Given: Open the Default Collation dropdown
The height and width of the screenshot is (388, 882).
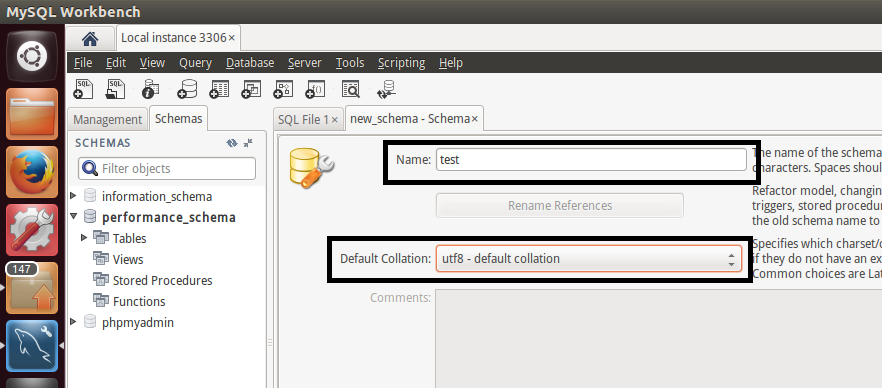Looking at the screenshot, I should click(588, 259).
